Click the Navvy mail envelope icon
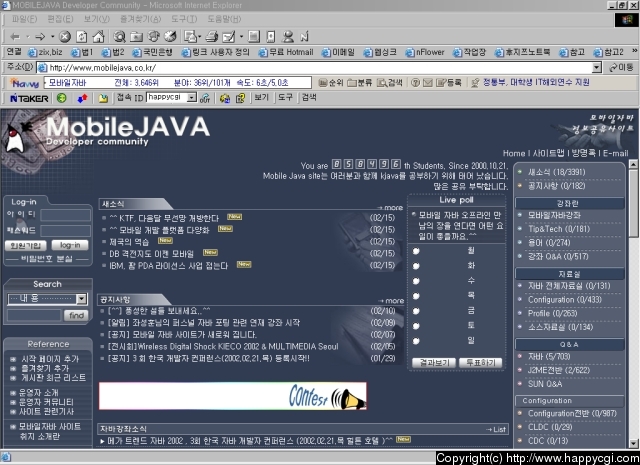The width and height of the screenshot is (640, 465). tap(427, 83)
